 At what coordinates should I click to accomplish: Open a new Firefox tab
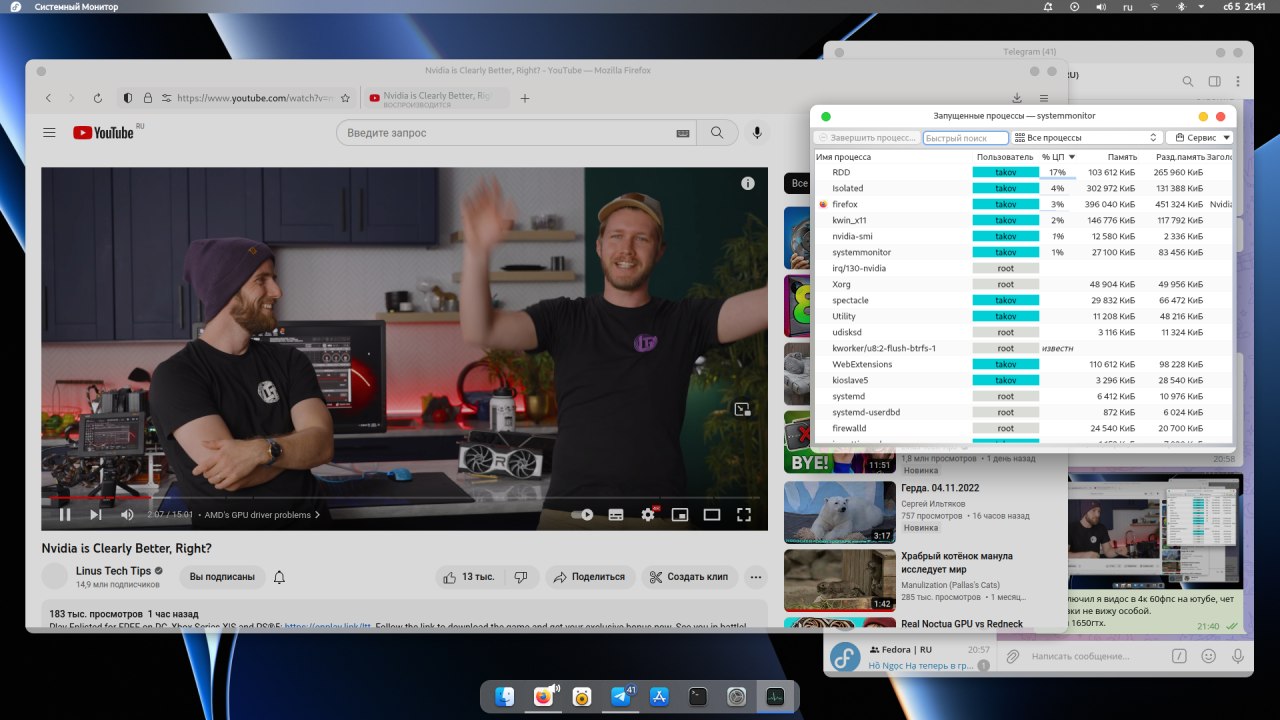pos(525,98)
